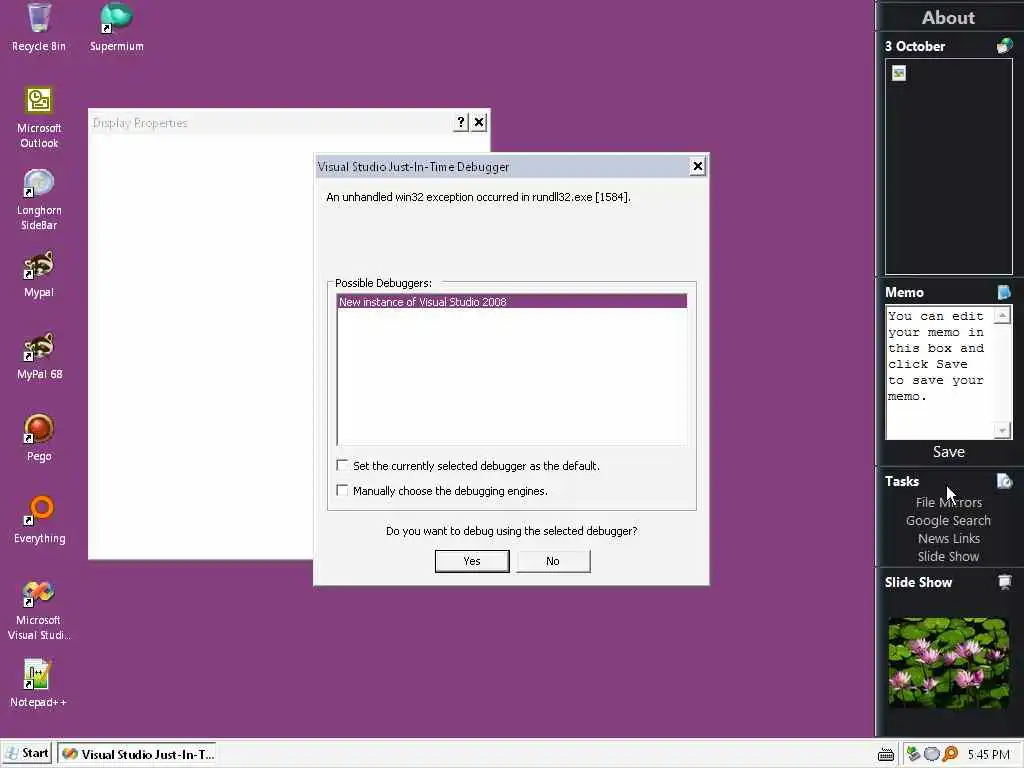The width and height of the screenshot is (1024, 768).
Task: Open File Mirrors in Tasks
Action: click(948, 502)
